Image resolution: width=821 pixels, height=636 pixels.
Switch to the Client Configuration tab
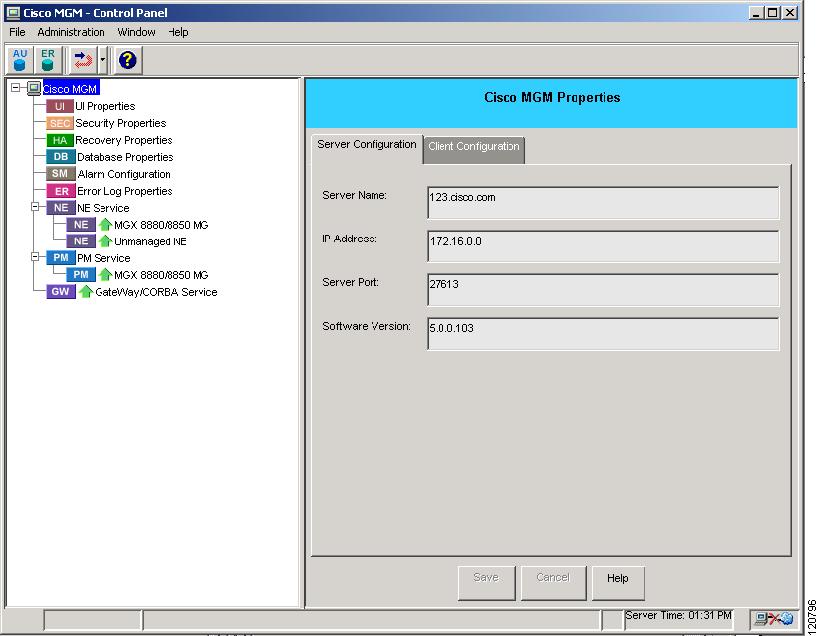click(x=474, y=150)
